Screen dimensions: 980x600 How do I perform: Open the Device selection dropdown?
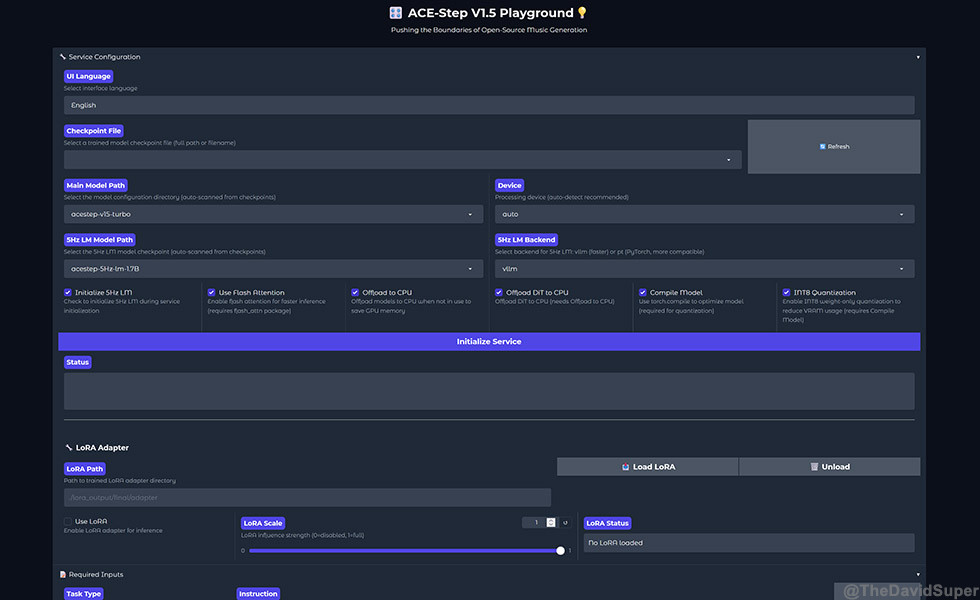pos(704,214)
